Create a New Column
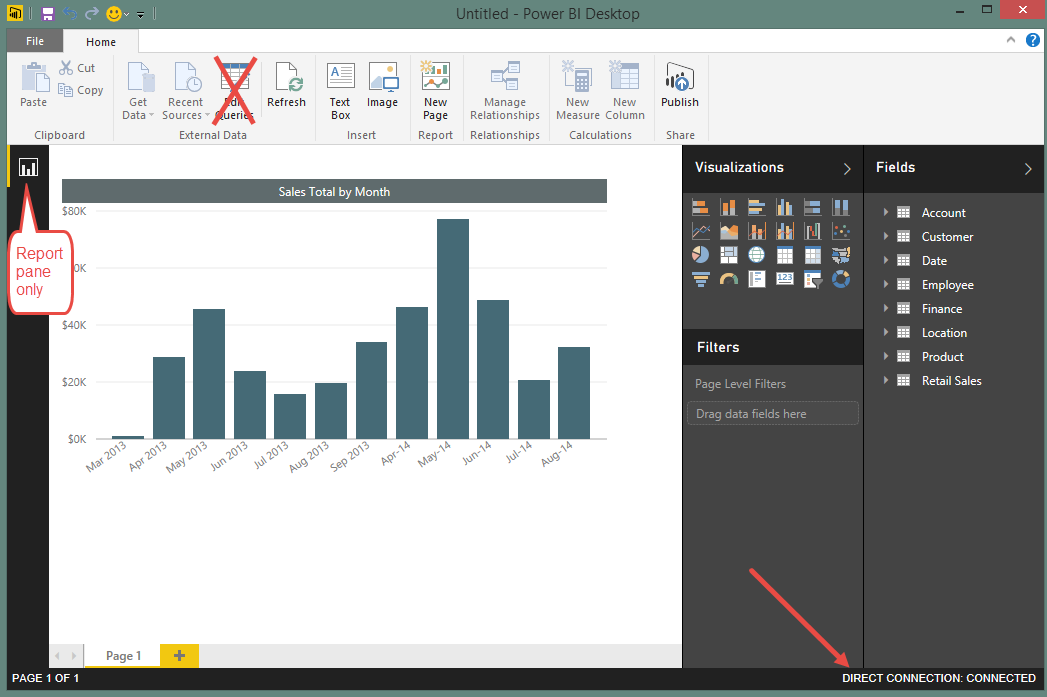The width and height of the screenshot is (1047, 697). pyautogui.click(x=625, y=90)
